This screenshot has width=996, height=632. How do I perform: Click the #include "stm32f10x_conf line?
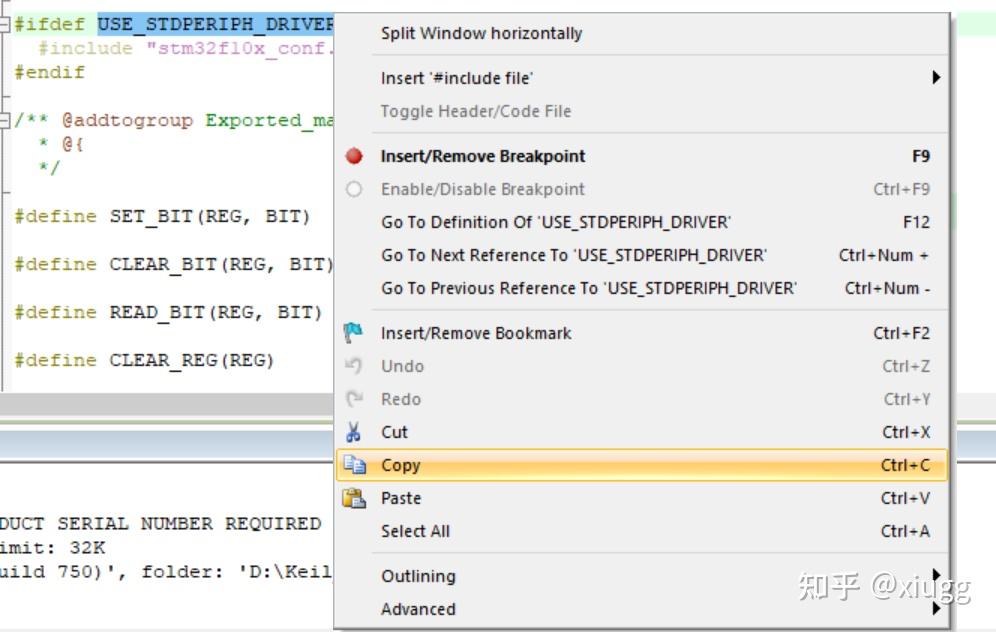(185, 49)
